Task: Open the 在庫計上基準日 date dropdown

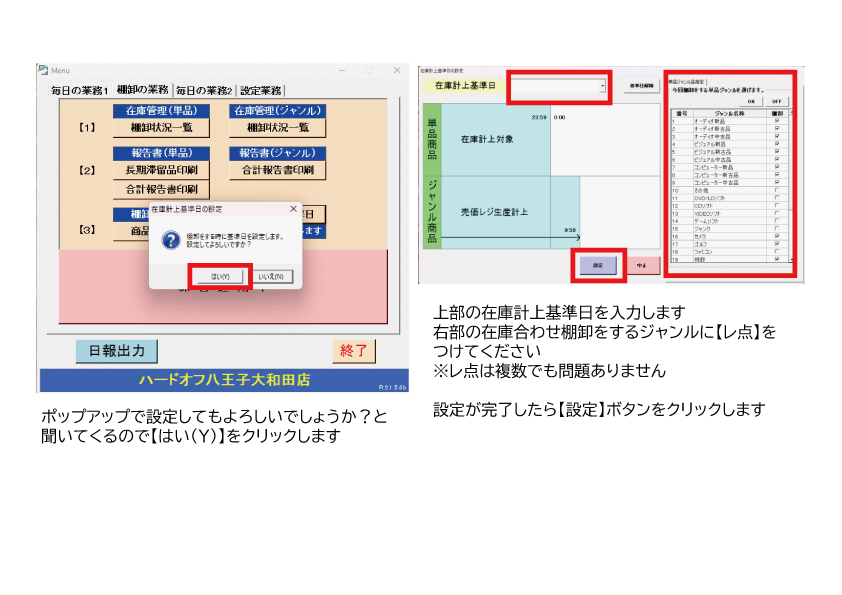Action: point(603,86)
